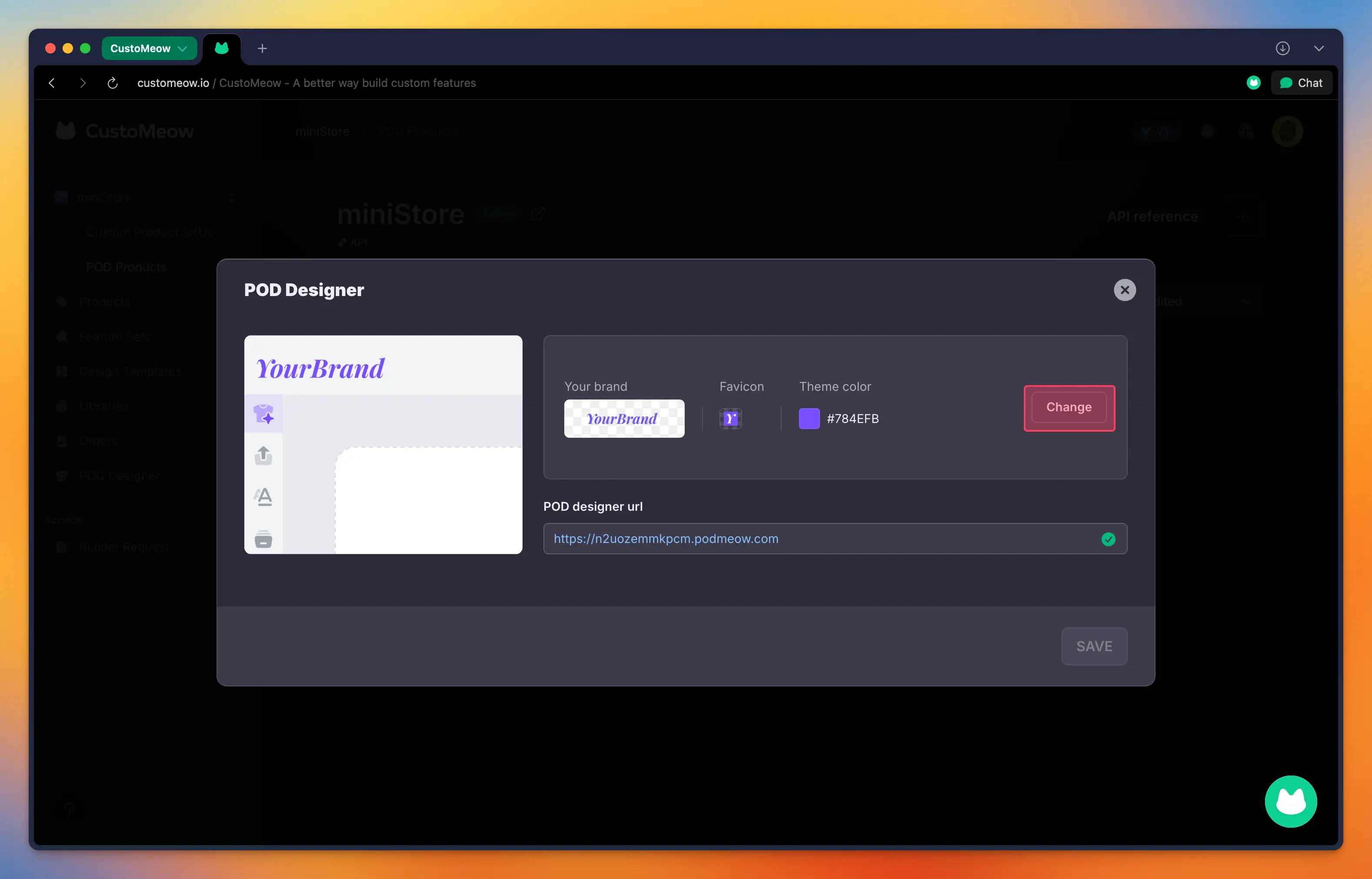
Task: Select the t-shirt design icon in preview
Action: tap(263, 413)
